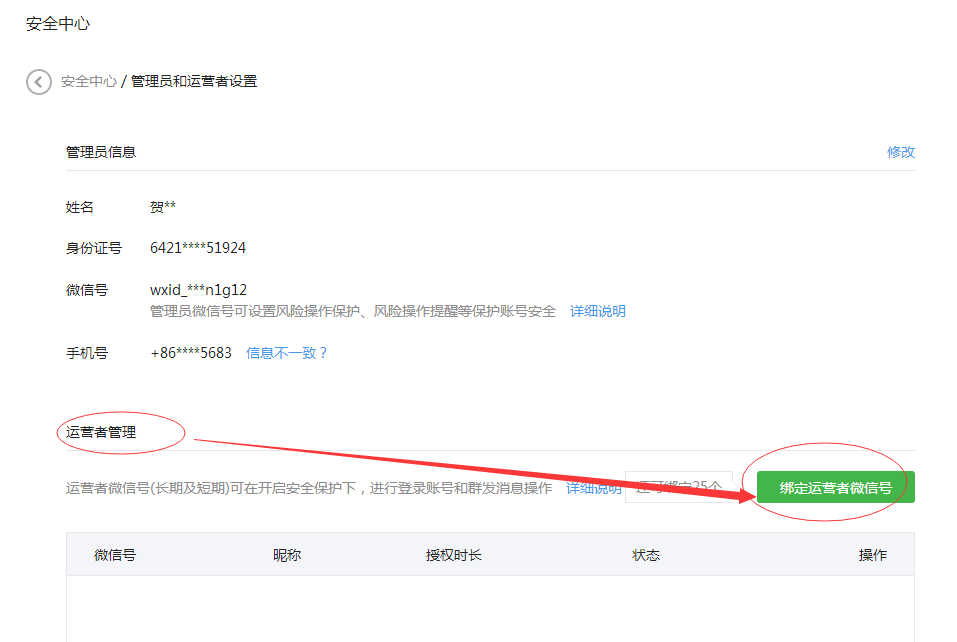957x642 pixels.
Task: Click the masked ID number 6421****51924
Action: (198, 248)
